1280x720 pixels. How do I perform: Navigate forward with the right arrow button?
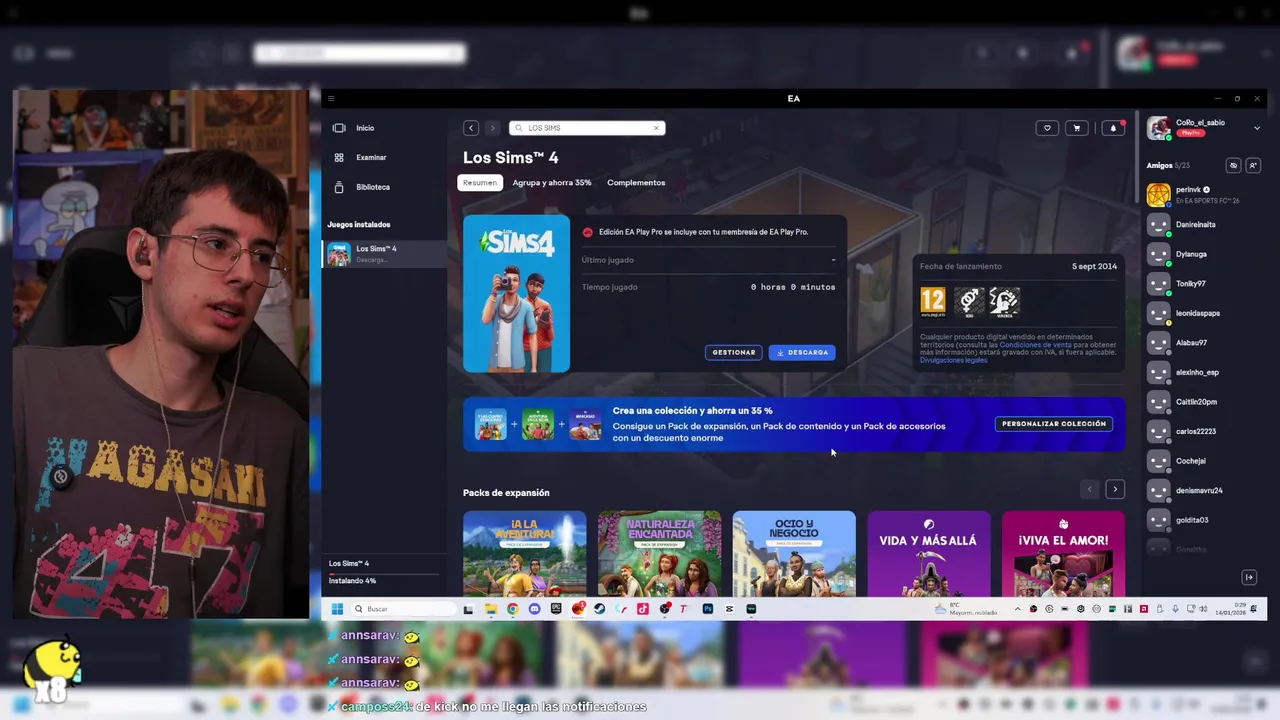coord(492,128)
